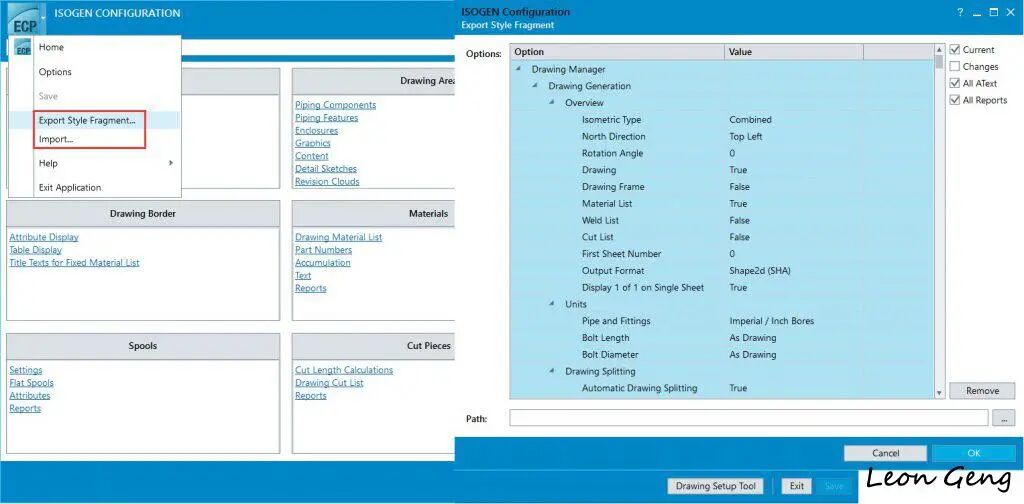The width and height of the screenshot is (1024, 504).
Task: Collapse the Drawing Splitting node
Action: click(552, 371)
